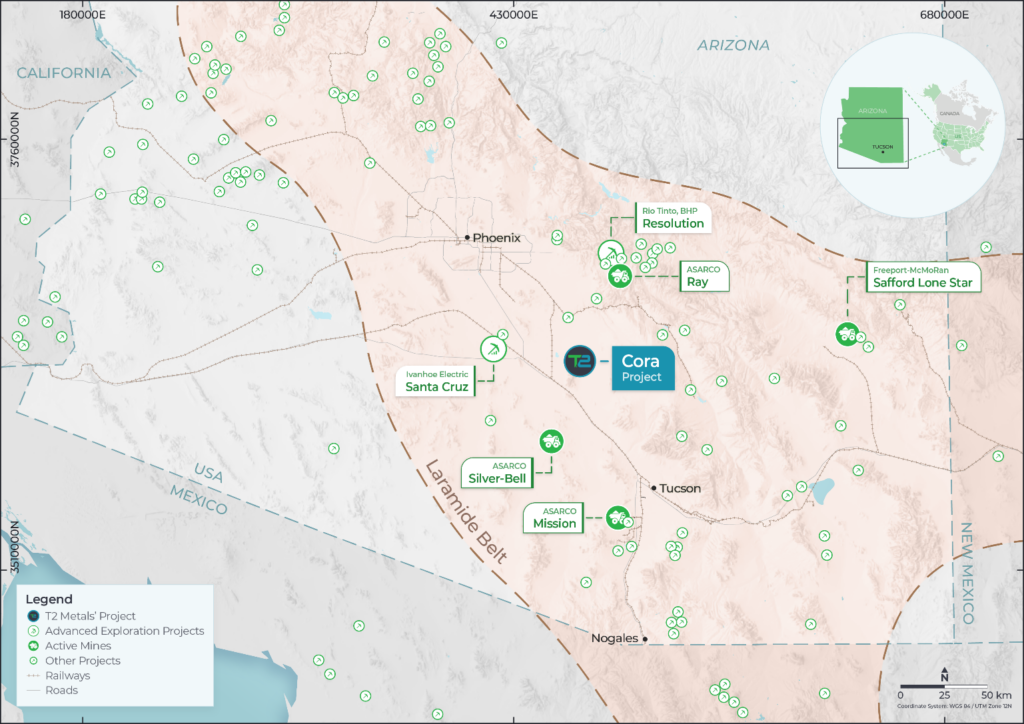Image resolution: width=1024 pixels, height=724 pixels.
Task: Click the "3510000N" northing coordinate
Action: click(14, 547)
